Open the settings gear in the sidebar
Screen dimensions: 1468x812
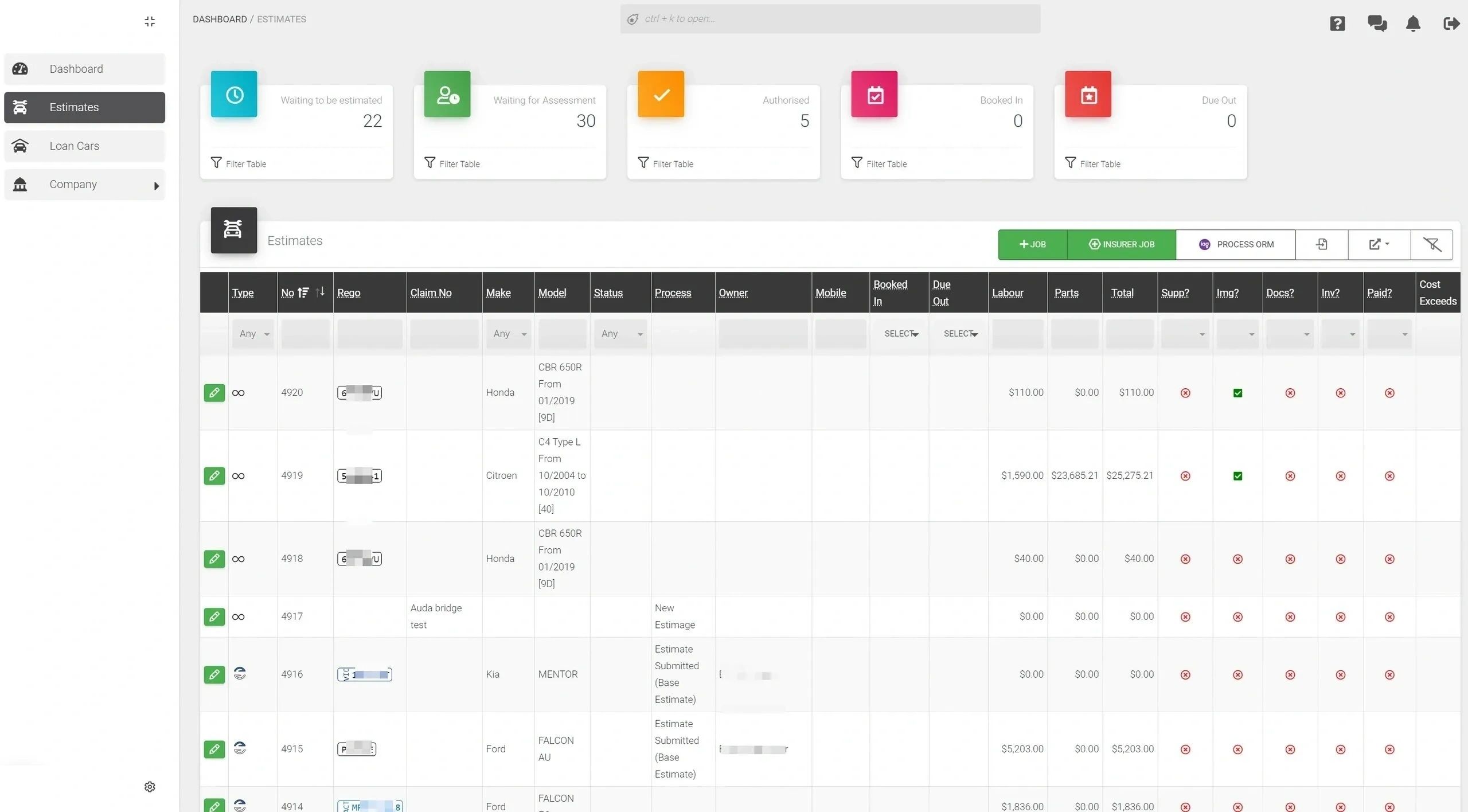(x=150, y=787)
